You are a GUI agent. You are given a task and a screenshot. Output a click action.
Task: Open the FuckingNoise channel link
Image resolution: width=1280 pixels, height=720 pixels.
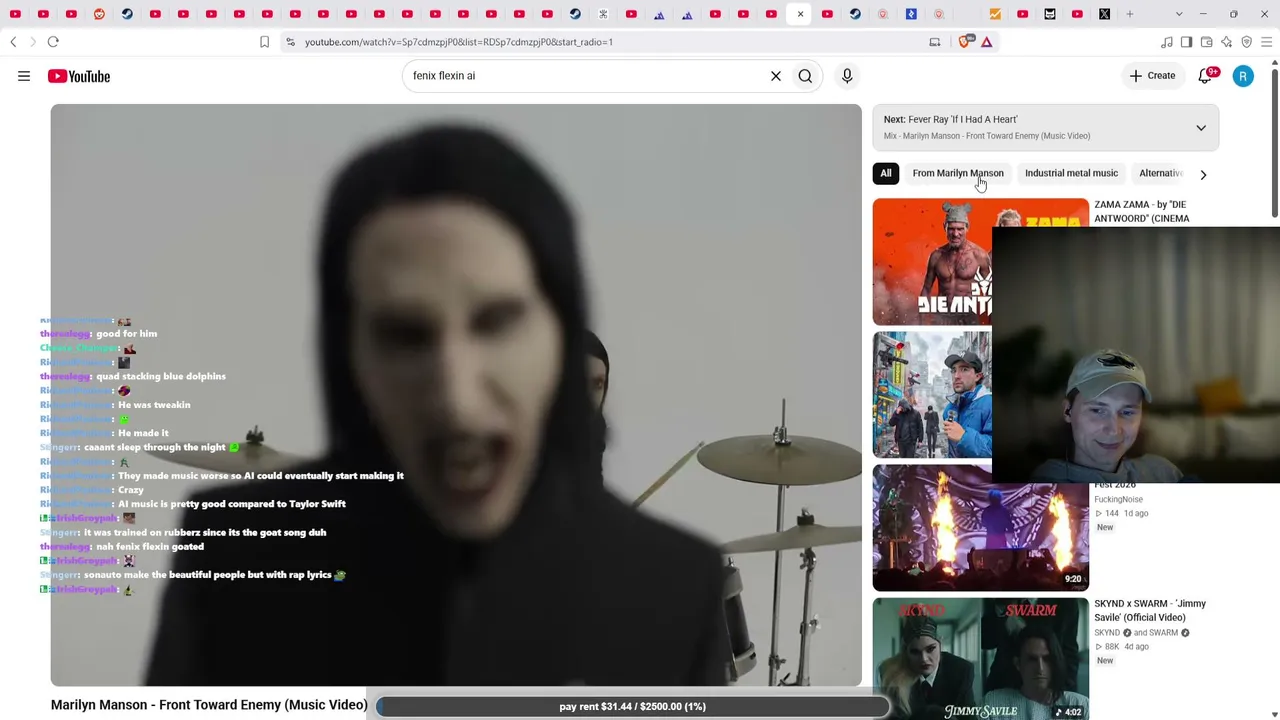pos(1118,500)
